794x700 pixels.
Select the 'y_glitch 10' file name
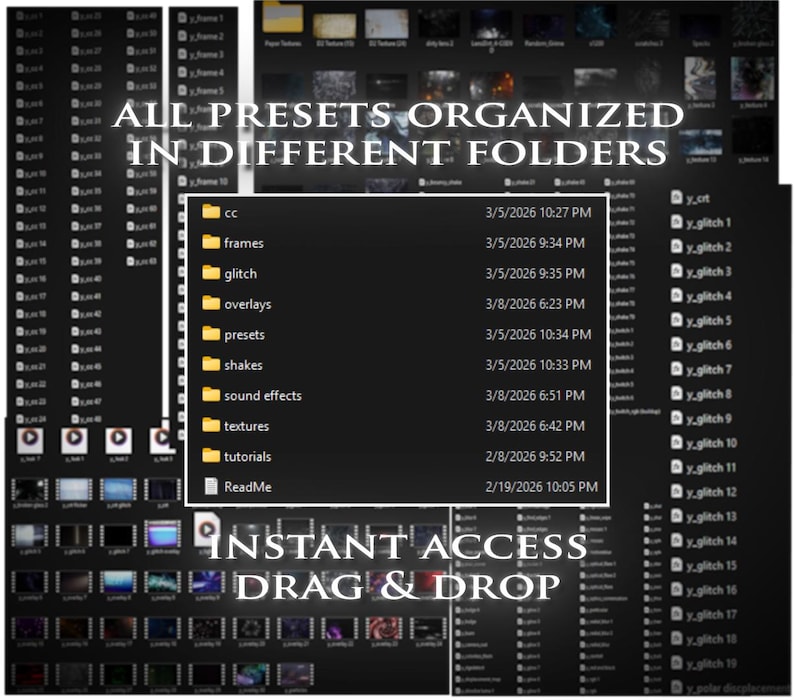point(711,444)
